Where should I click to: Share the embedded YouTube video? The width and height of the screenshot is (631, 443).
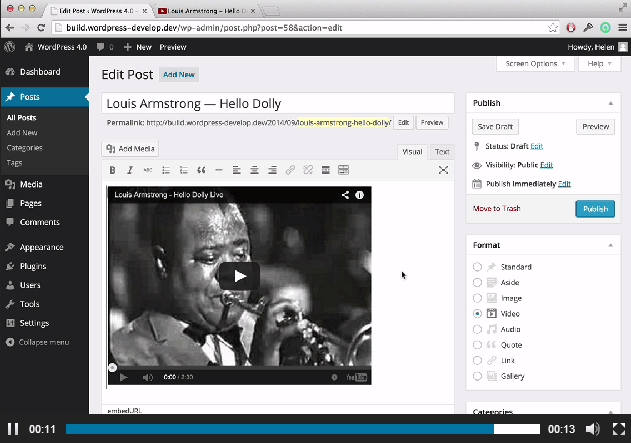[x=345, y=195]
